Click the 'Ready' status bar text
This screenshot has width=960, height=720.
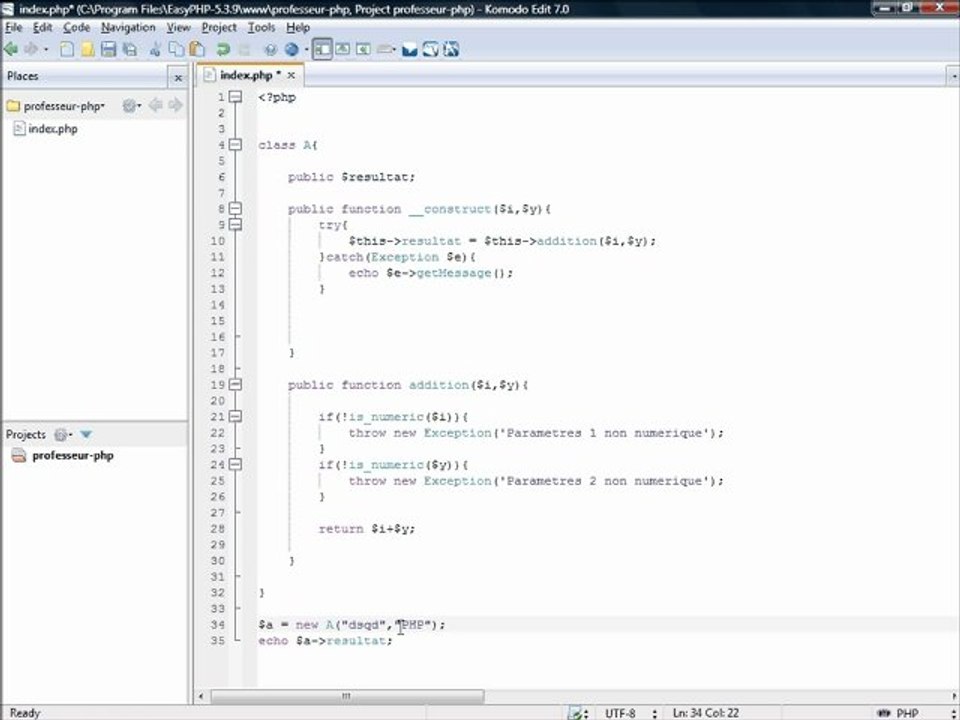(25, 713)
